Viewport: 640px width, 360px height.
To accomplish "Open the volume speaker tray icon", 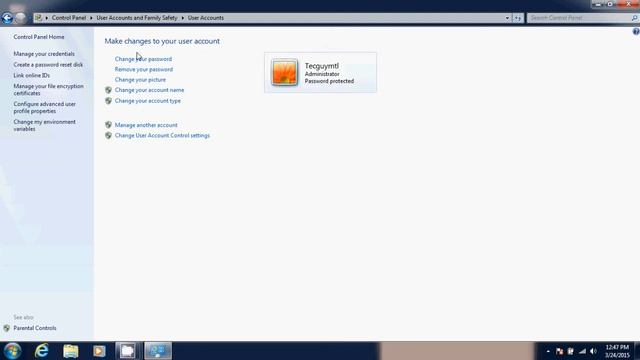I will (593, 351).
